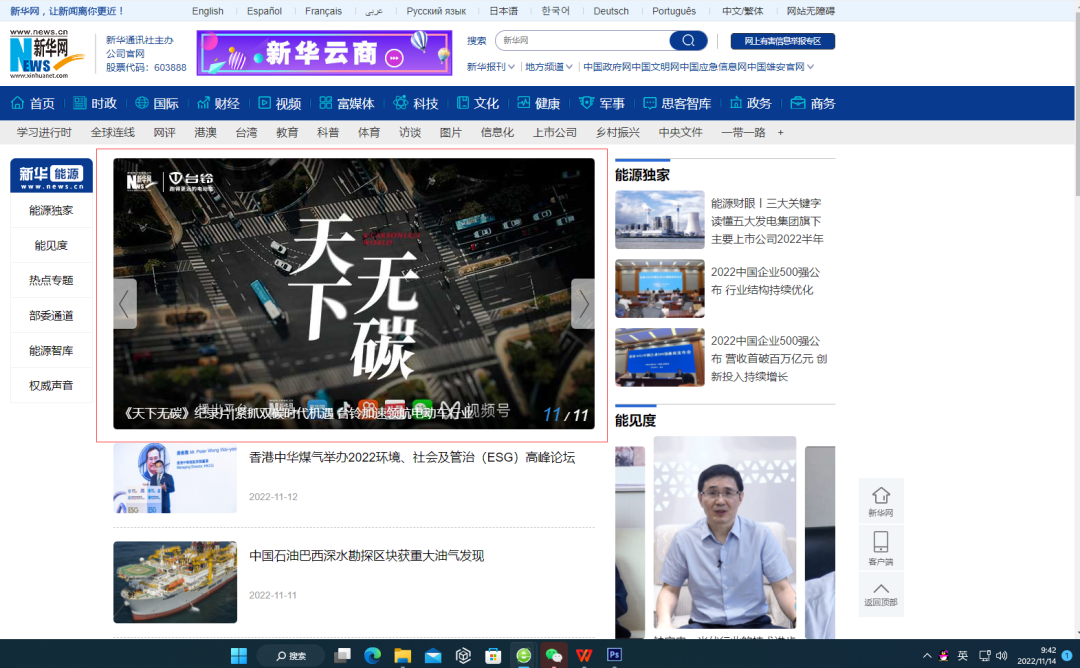
Task: Open the 政务 section
Action: [751, 103]
